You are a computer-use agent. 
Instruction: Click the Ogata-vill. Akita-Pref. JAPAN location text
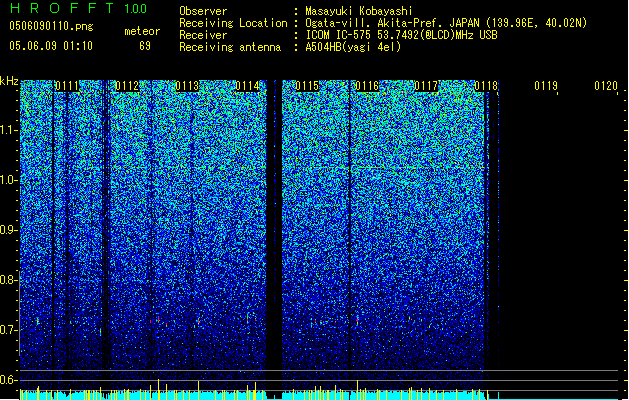pos(446,23)
